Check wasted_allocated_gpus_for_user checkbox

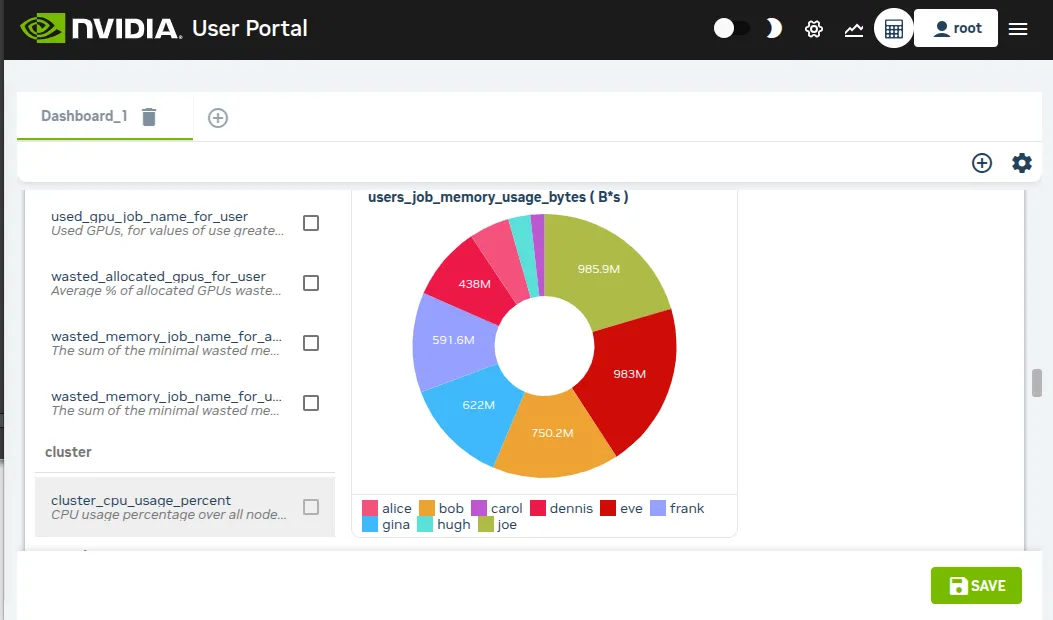tap(311, 283)
